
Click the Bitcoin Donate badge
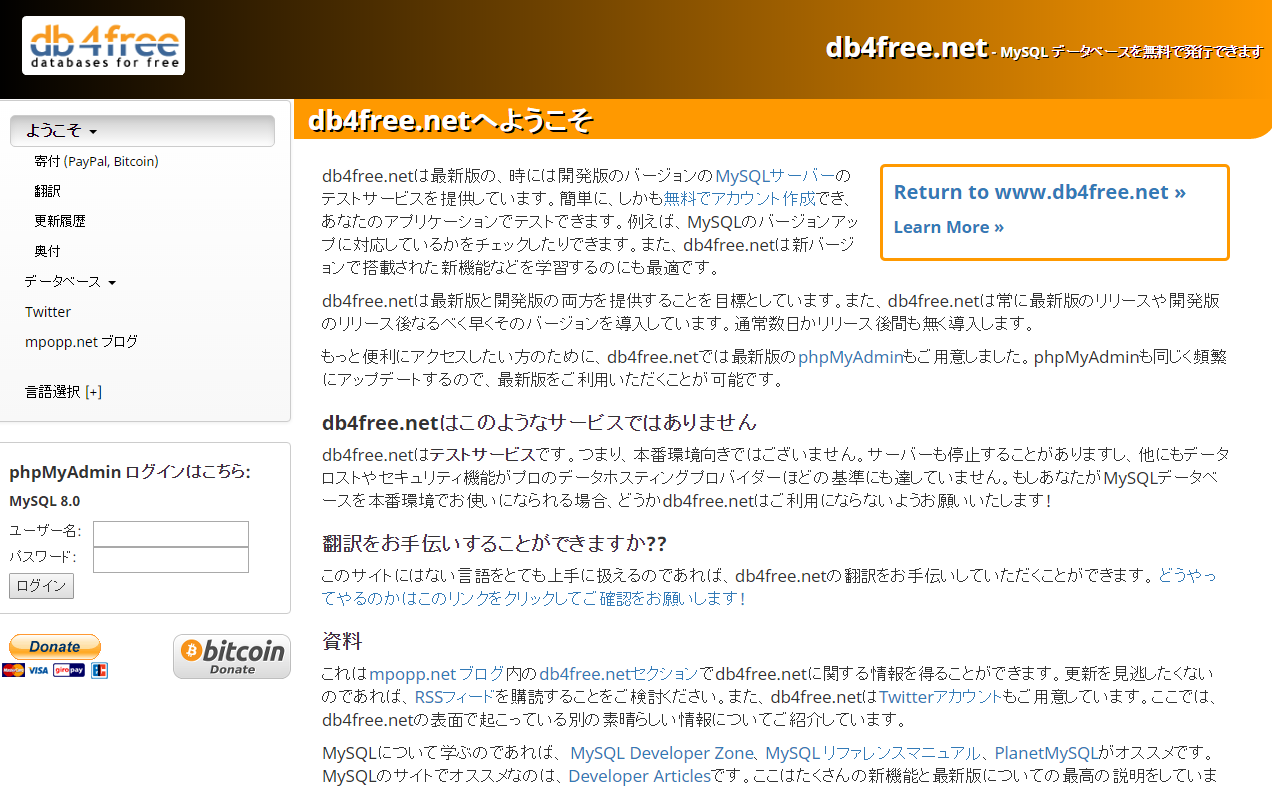click(231, 655)
